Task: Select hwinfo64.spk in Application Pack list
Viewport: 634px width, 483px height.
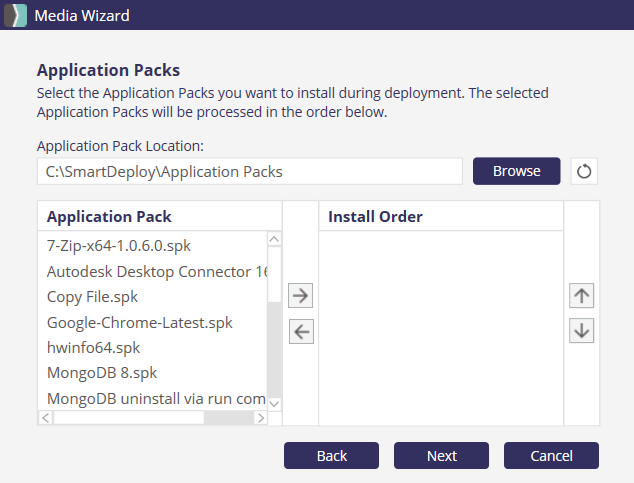Action: point(93,348)
